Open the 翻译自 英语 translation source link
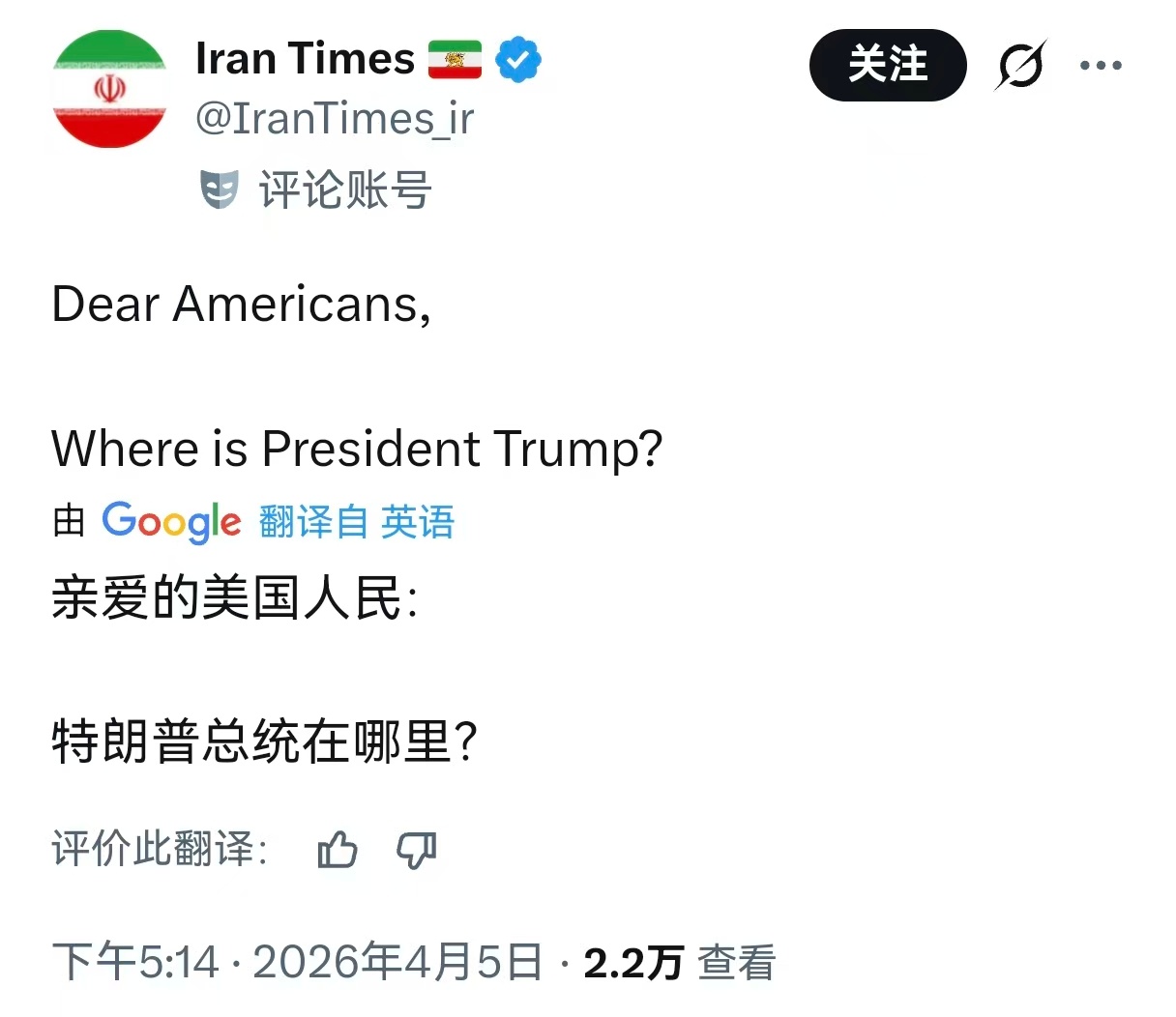 click(x=356, y=522)
